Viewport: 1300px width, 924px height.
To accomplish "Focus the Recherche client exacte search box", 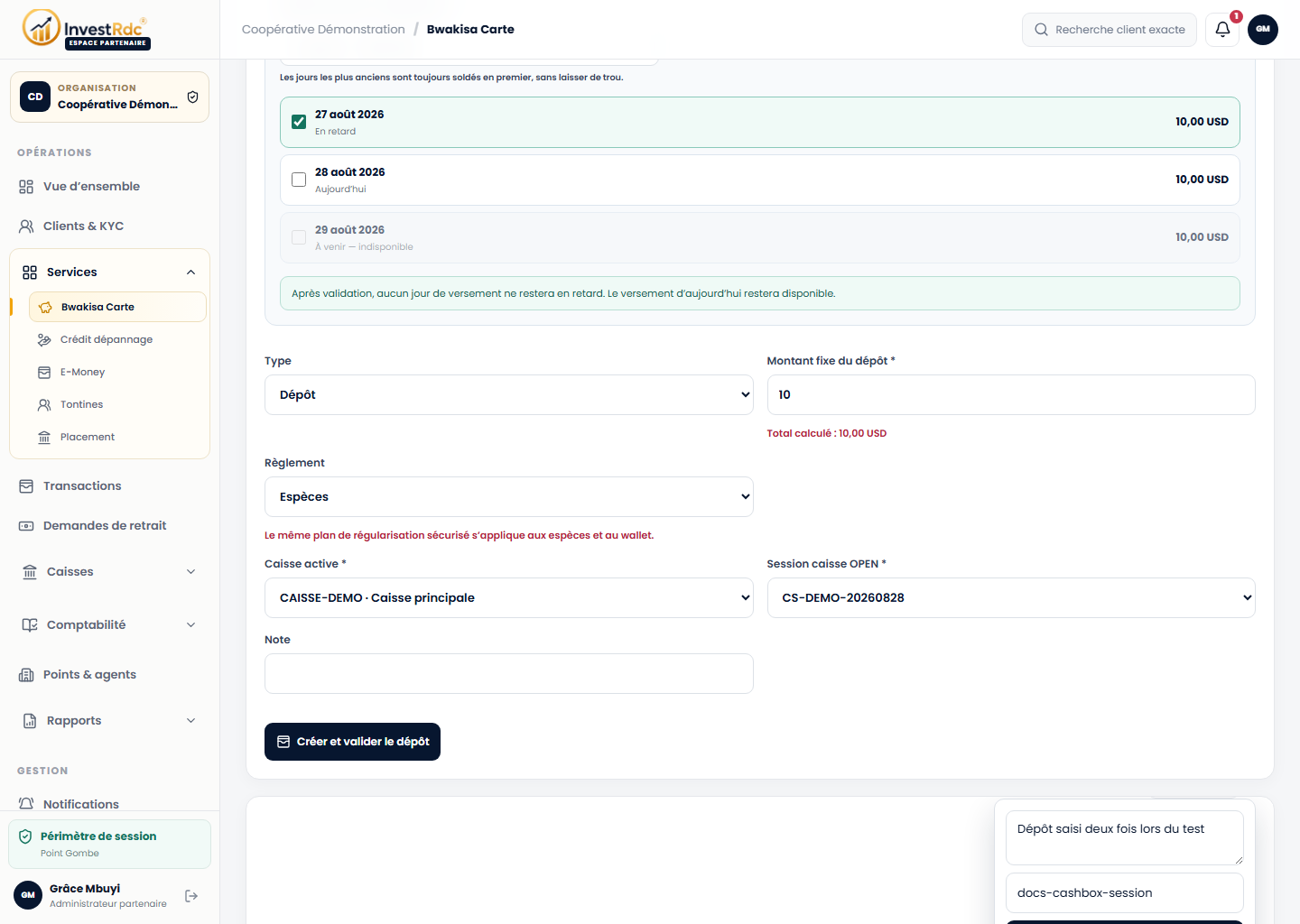I will pyautogui.click(x=1110, y=30).
